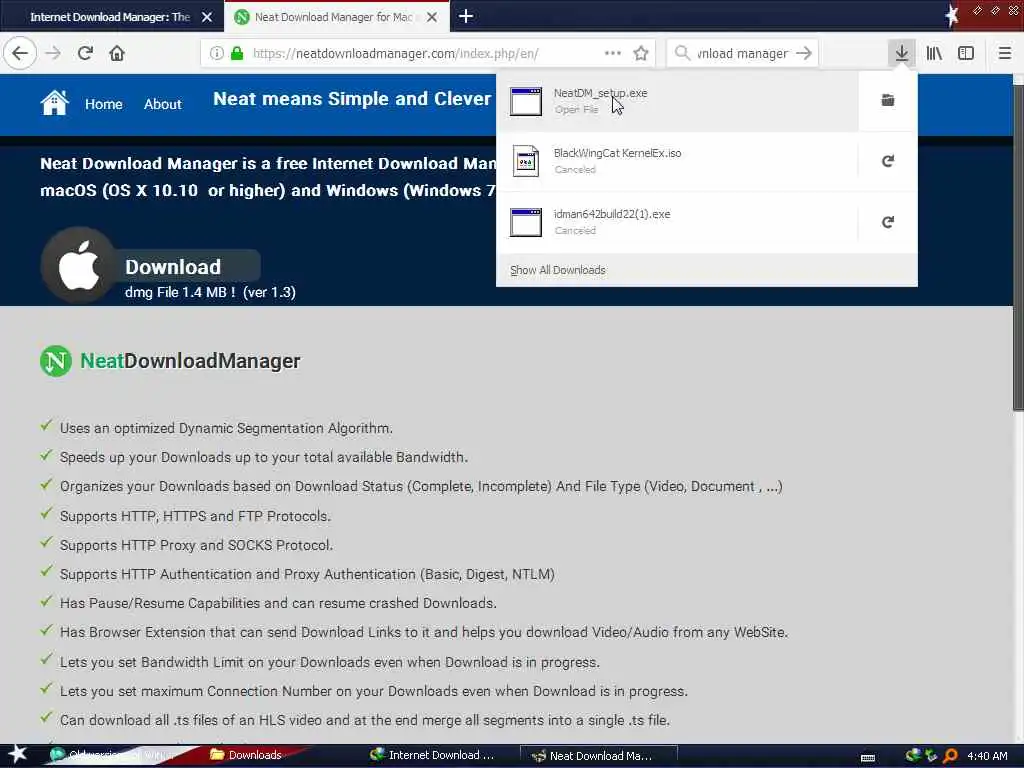Screen dimensions: 1024x768
Task: Go back with the browser back arrow
Action: (20, 53)
